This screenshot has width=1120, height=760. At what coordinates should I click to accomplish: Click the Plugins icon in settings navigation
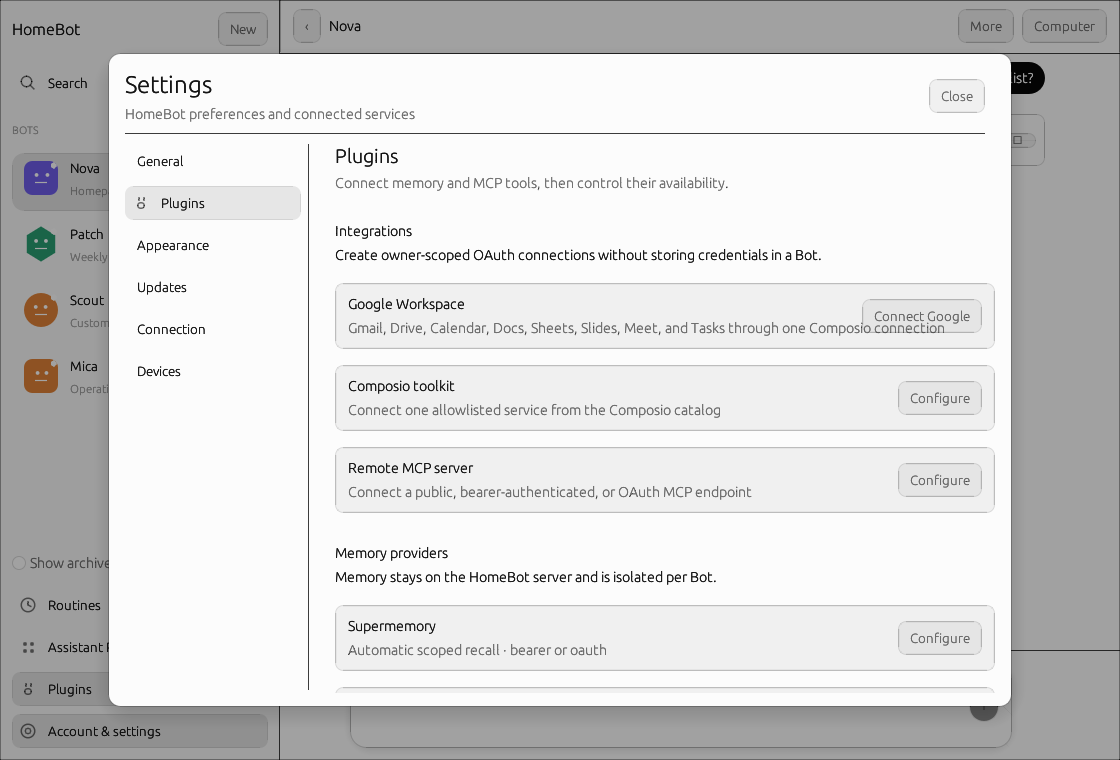[x=141, y=203]
